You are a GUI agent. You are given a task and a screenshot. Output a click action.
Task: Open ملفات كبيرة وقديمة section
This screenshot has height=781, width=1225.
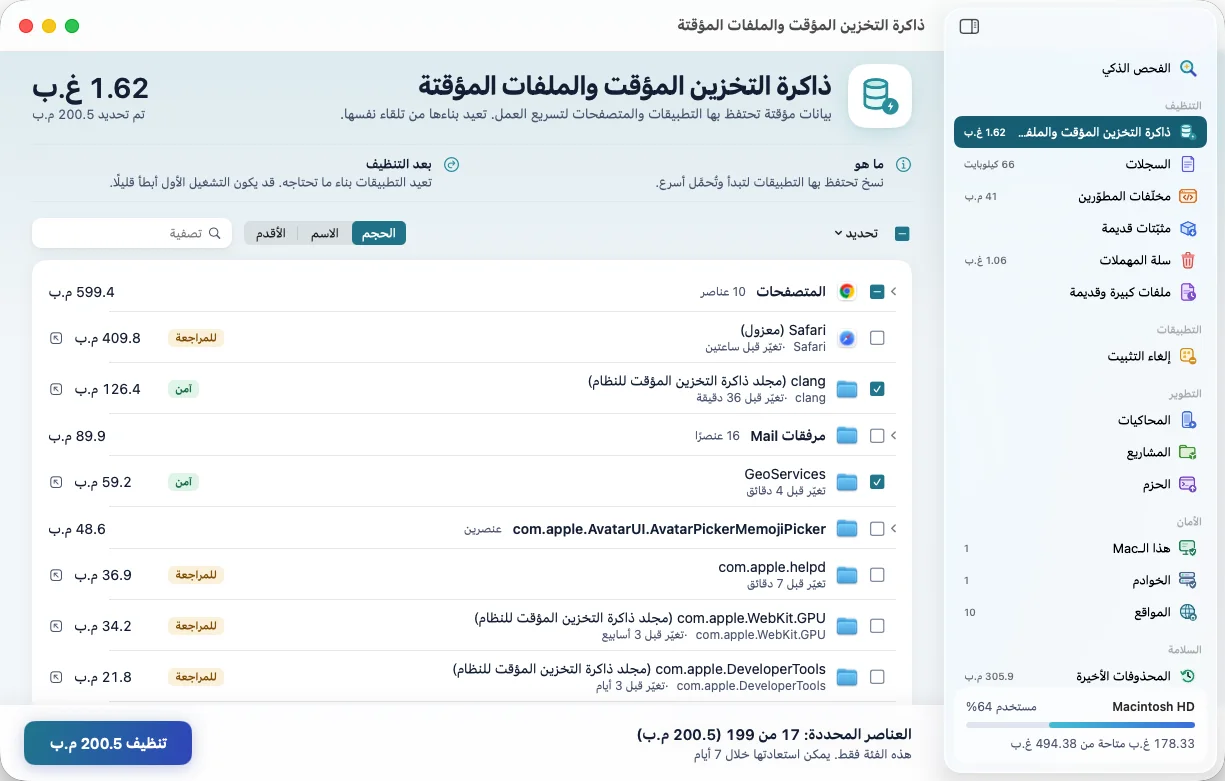click(1080, 292)
